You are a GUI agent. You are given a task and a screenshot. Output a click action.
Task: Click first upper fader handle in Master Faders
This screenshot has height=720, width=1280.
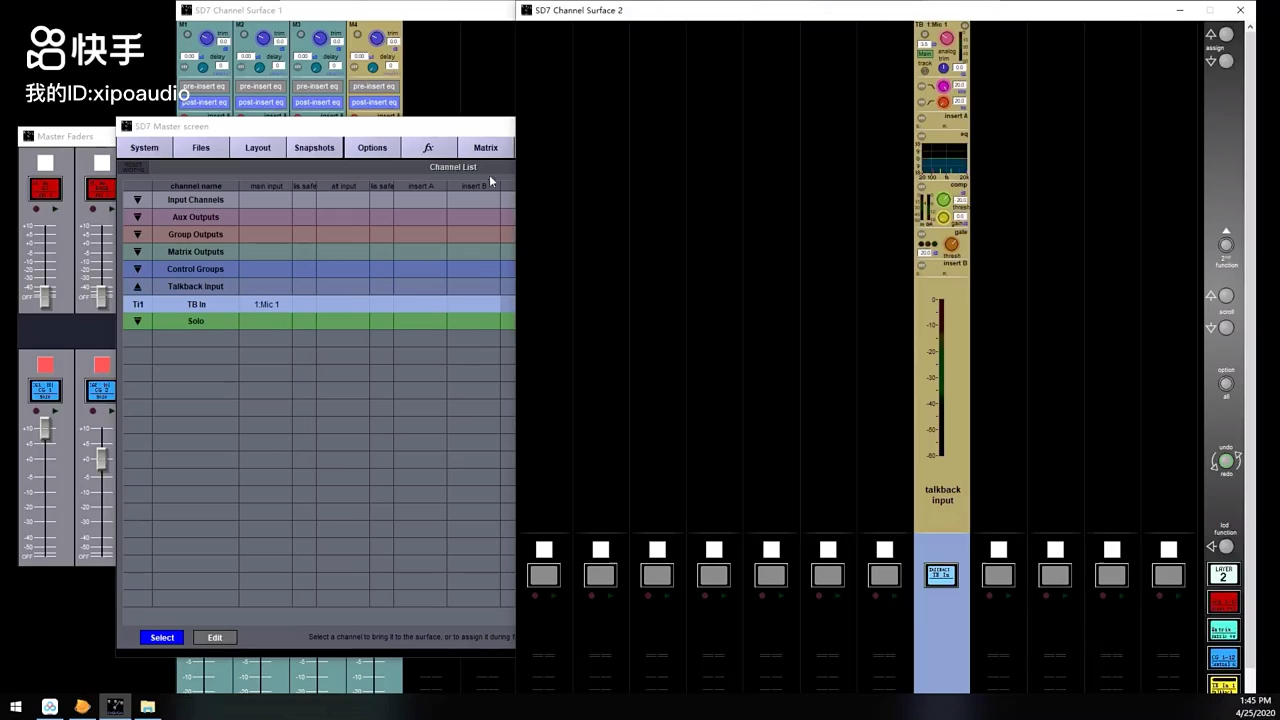(45, 295)
